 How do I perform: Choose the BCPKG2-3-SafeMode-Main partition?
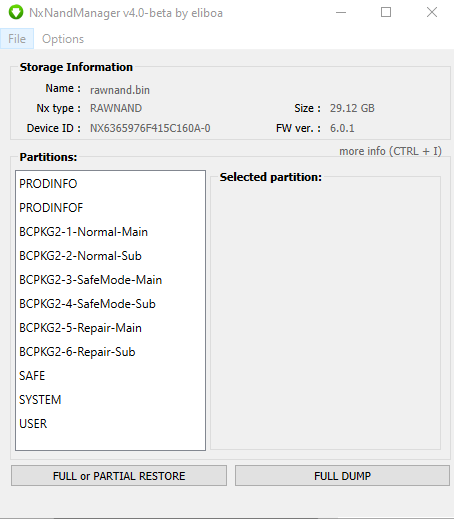tap(110, 280)
